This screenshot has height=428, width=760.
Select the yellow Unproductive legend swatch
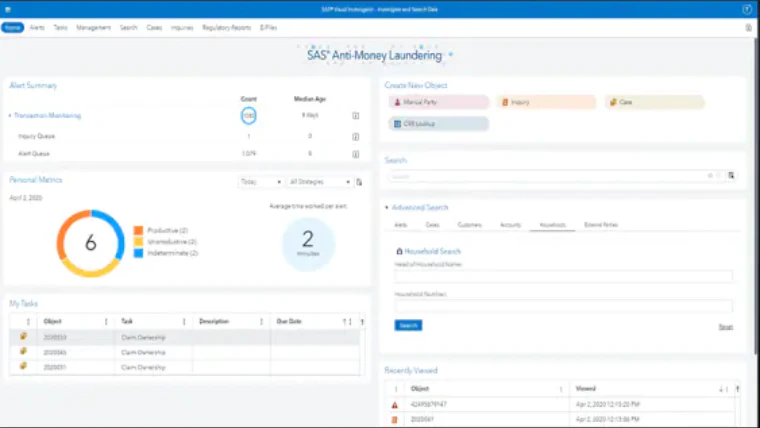[139, 241]
